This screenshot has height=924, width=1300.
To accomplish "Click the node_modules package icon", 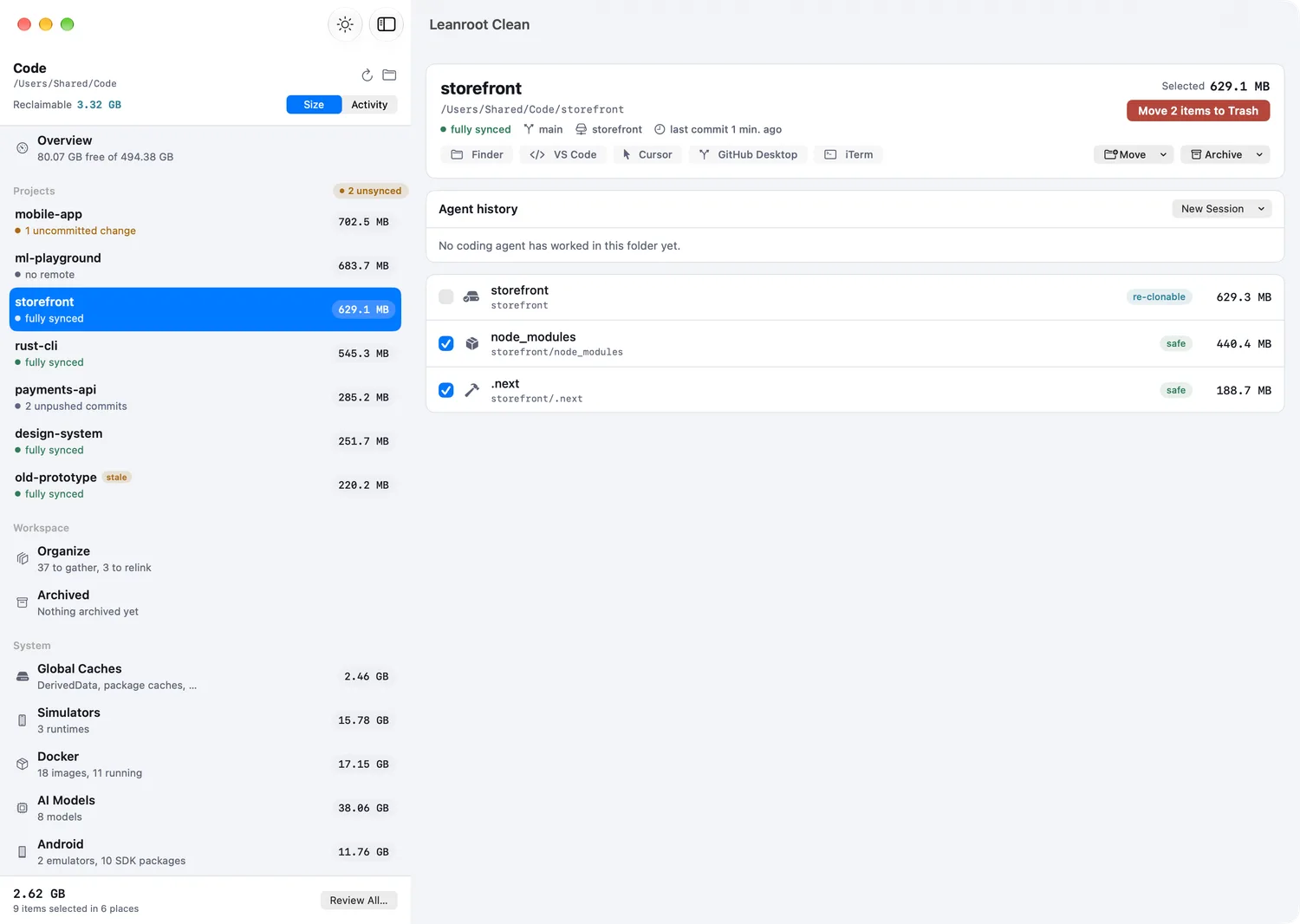I will 471,343.
